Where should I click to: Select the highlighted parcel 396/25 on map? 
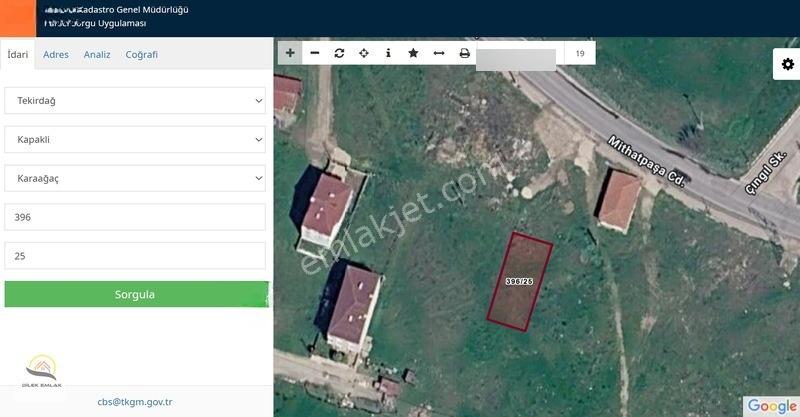519,281
